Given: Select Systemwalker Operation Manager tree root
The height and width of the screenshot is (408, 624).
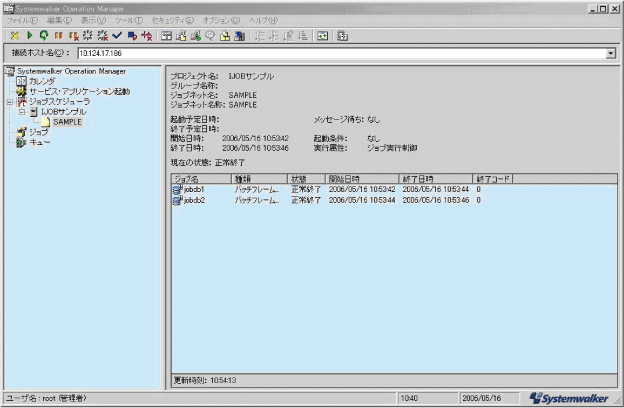Looking at the screenshot, I should coord(71,71).
